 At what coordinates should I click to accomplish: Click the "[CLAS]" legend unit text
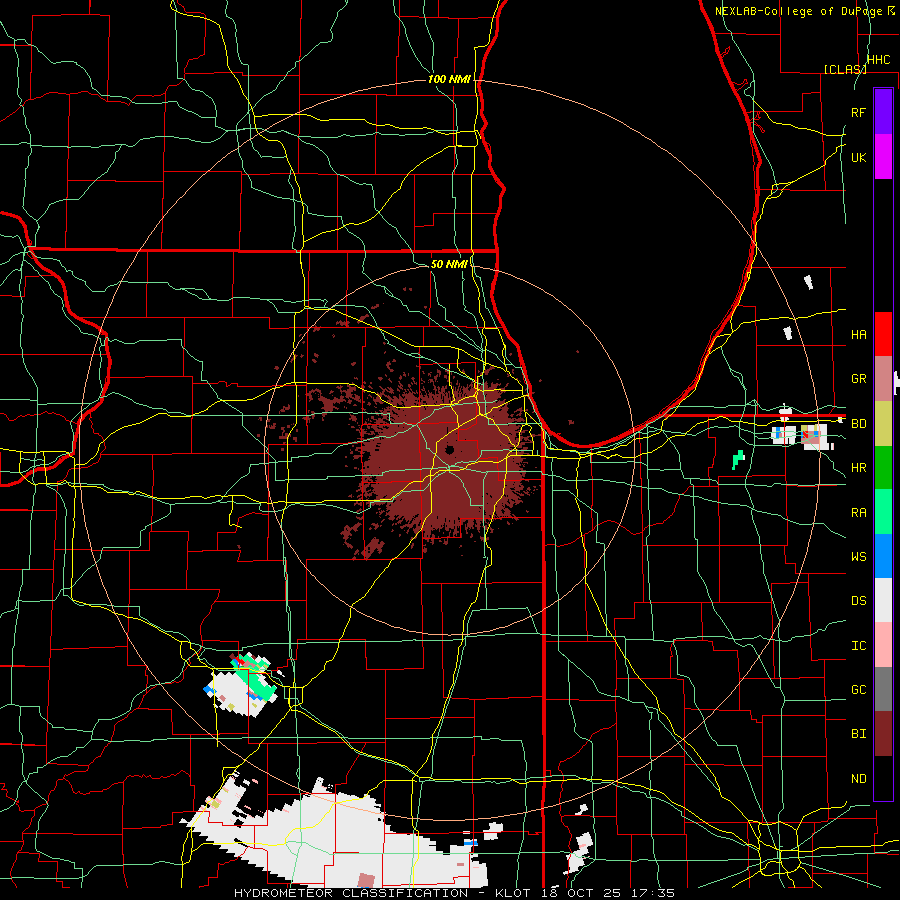(x=845, y=69)
